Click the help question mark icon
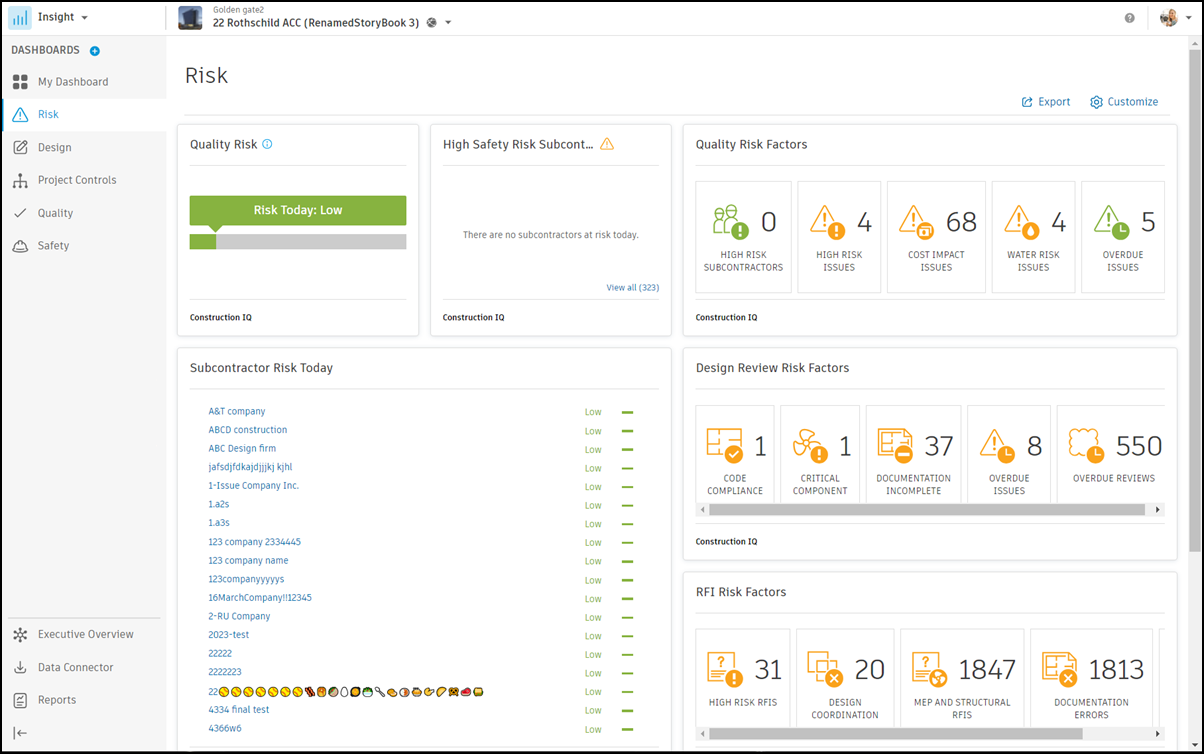 pyautogui.click(x=1129, y=18)
